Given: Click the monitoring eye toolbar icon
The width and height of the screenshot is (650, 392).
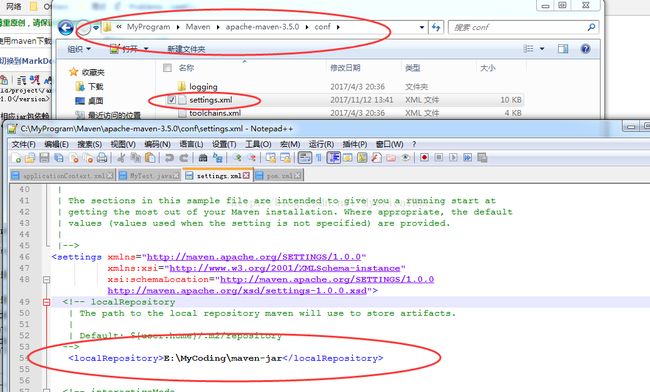Looking at the screenshot, I should pos(405,158).
